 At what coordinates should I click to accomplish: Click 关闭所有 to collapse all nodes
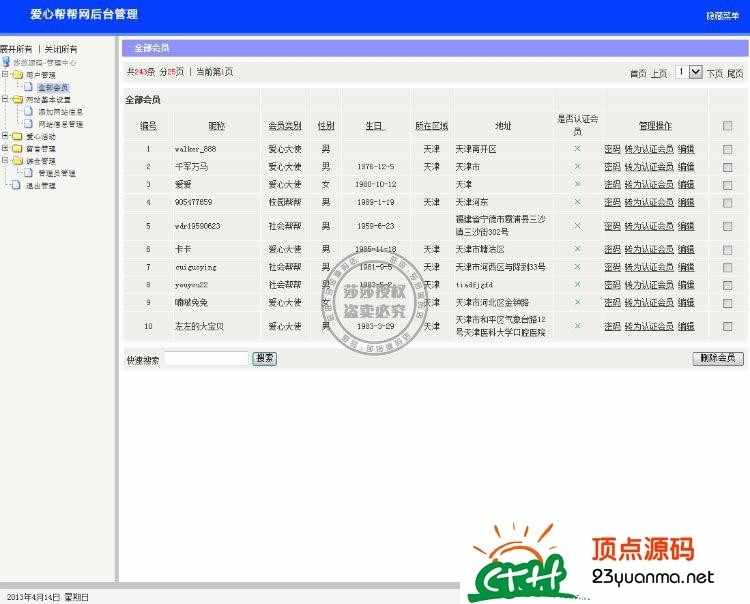coord(61,49)
